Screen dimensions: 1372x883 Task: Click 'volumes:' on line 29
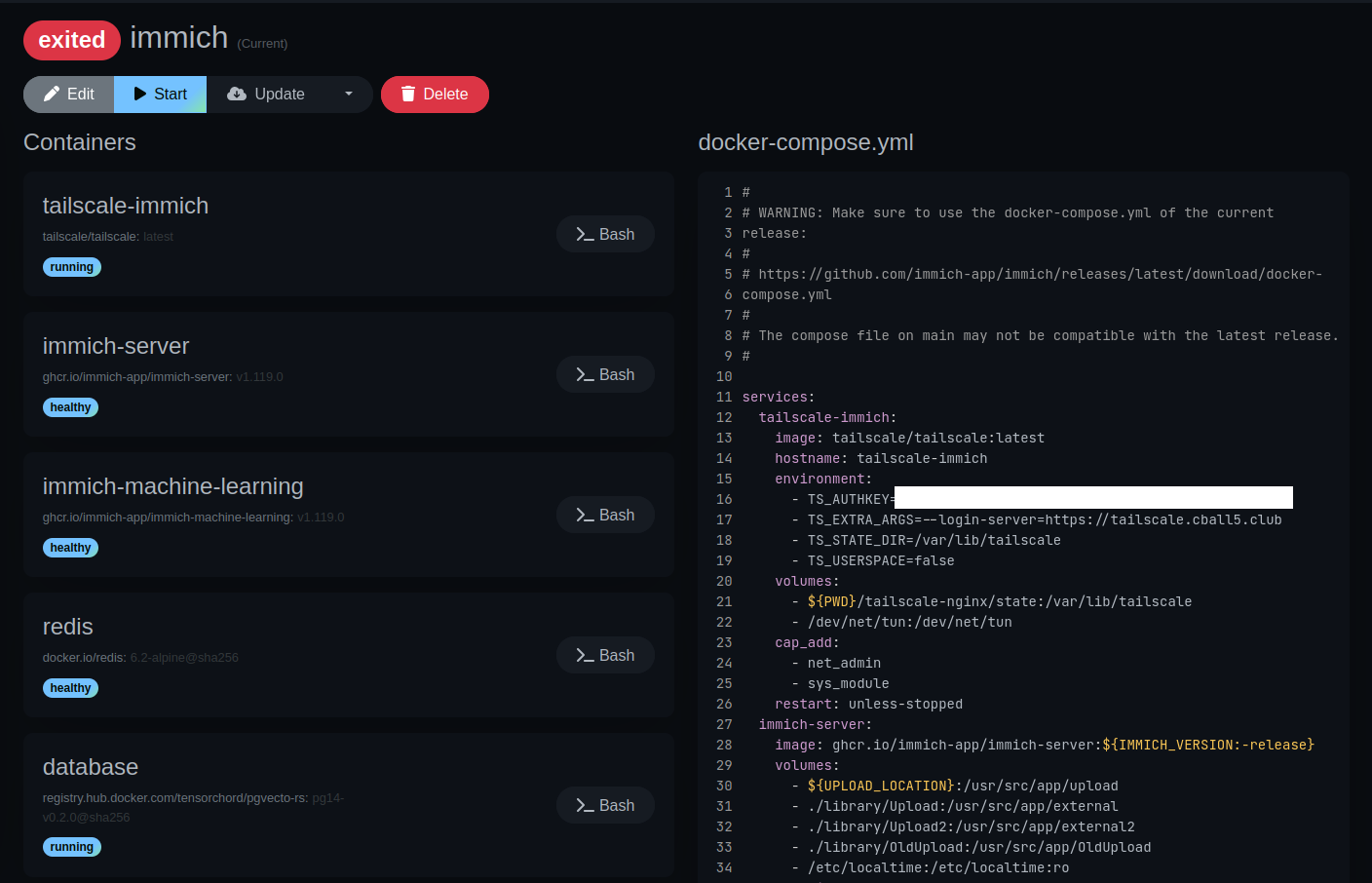[807, 766]
